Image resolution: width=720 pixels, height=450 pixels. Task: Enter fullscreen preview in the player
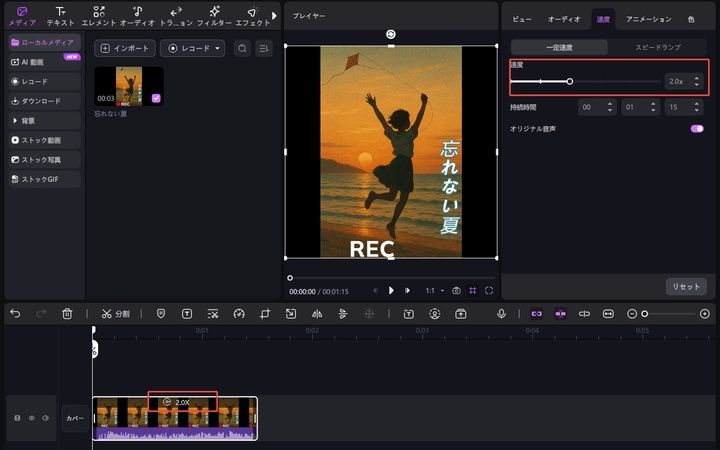pos(489,291)
